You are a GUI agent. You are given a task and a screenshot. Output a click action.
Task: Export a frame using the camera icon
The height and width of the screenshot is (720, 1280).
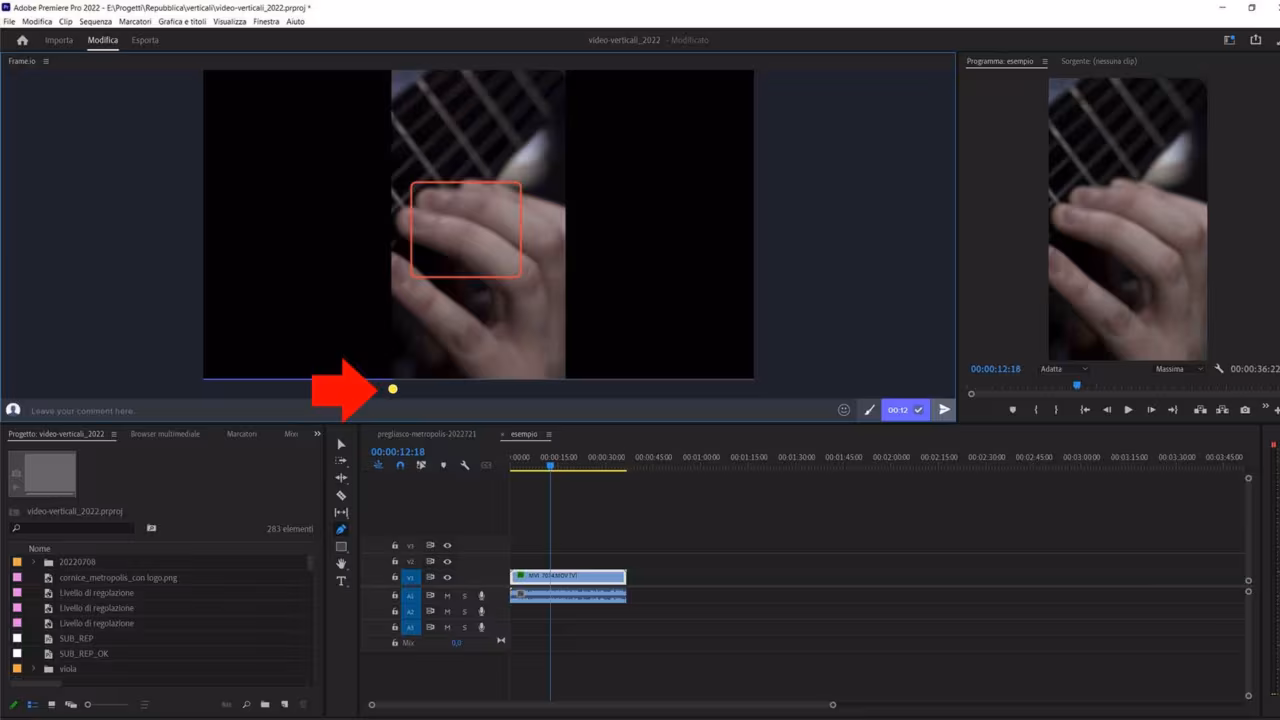[1244, 409]
